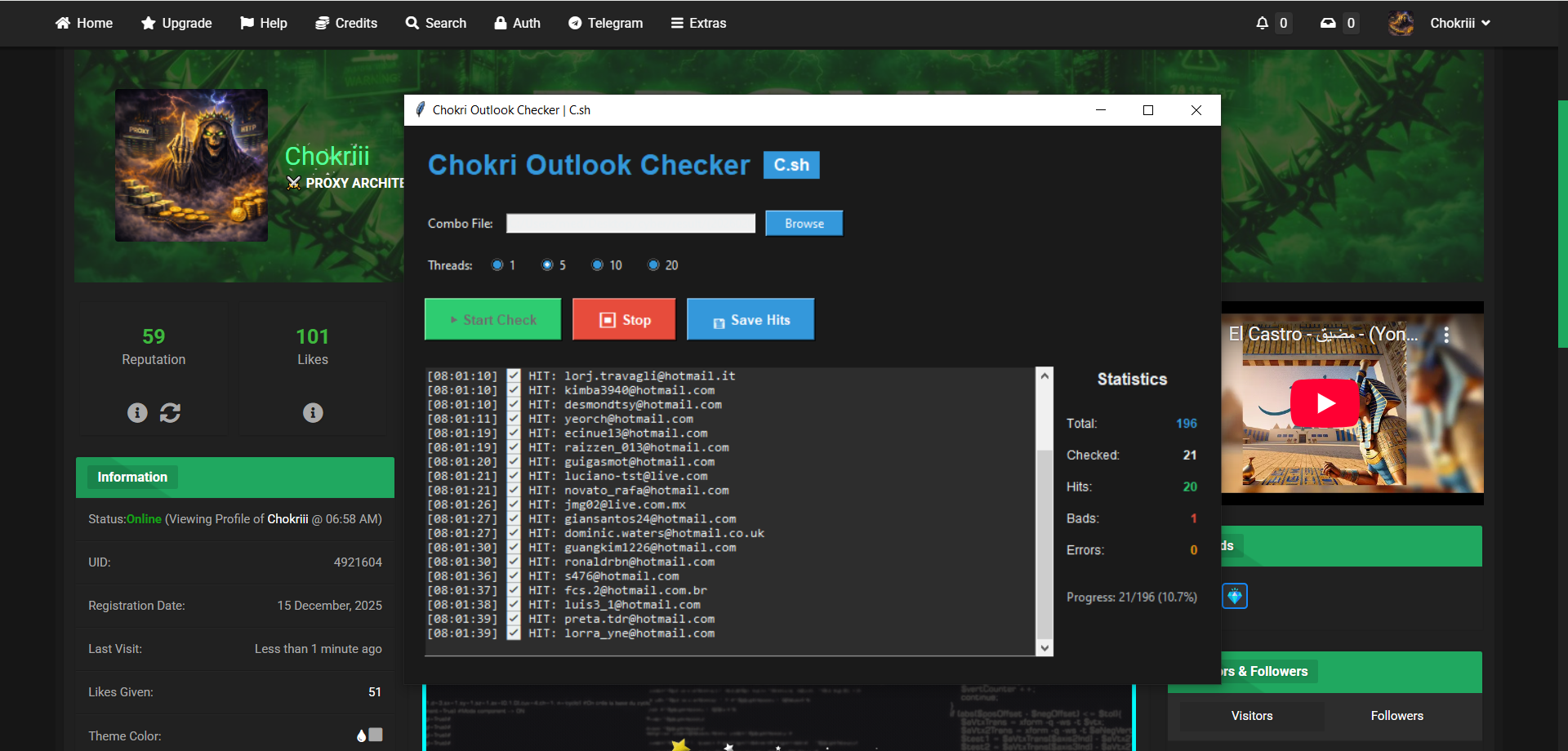Image resolution: width=1568 pixels, height=751 pixels.
Task: Click the UID value "4921604"
Action: [x=358, y=562]
